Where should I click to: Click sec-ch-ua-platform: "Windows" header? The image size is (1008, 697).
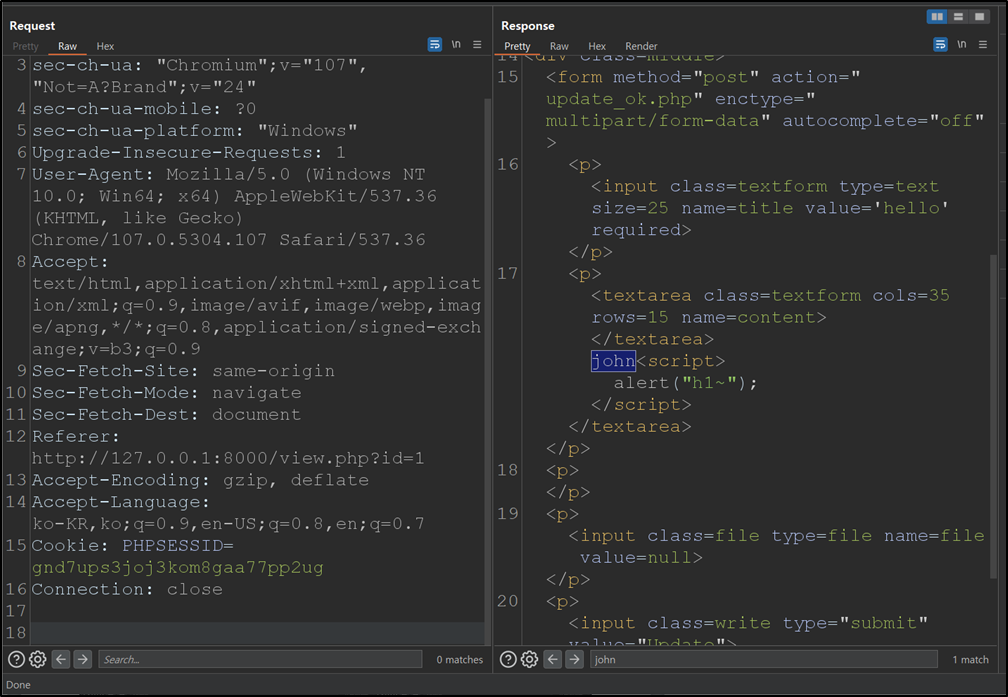(194, 131)
